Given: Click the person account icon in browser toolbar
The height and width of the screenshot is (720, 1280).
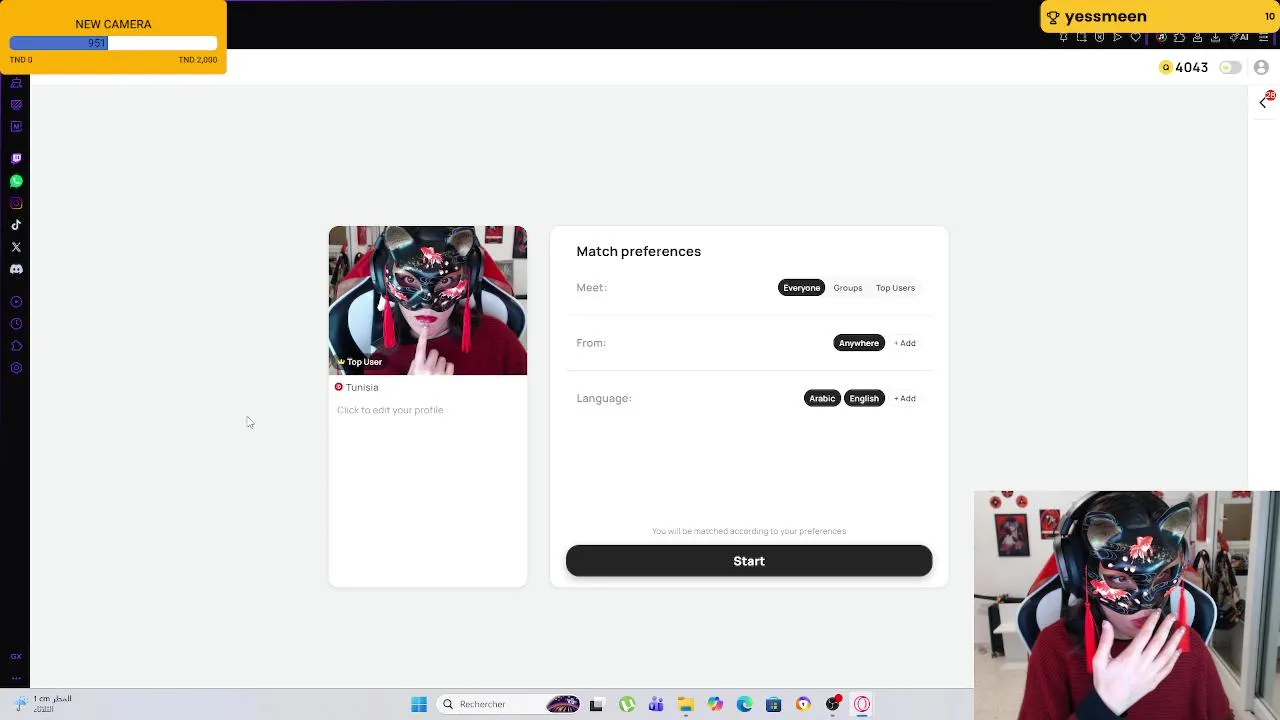Looking at the screenshot, I should [x=1197, y=37].
